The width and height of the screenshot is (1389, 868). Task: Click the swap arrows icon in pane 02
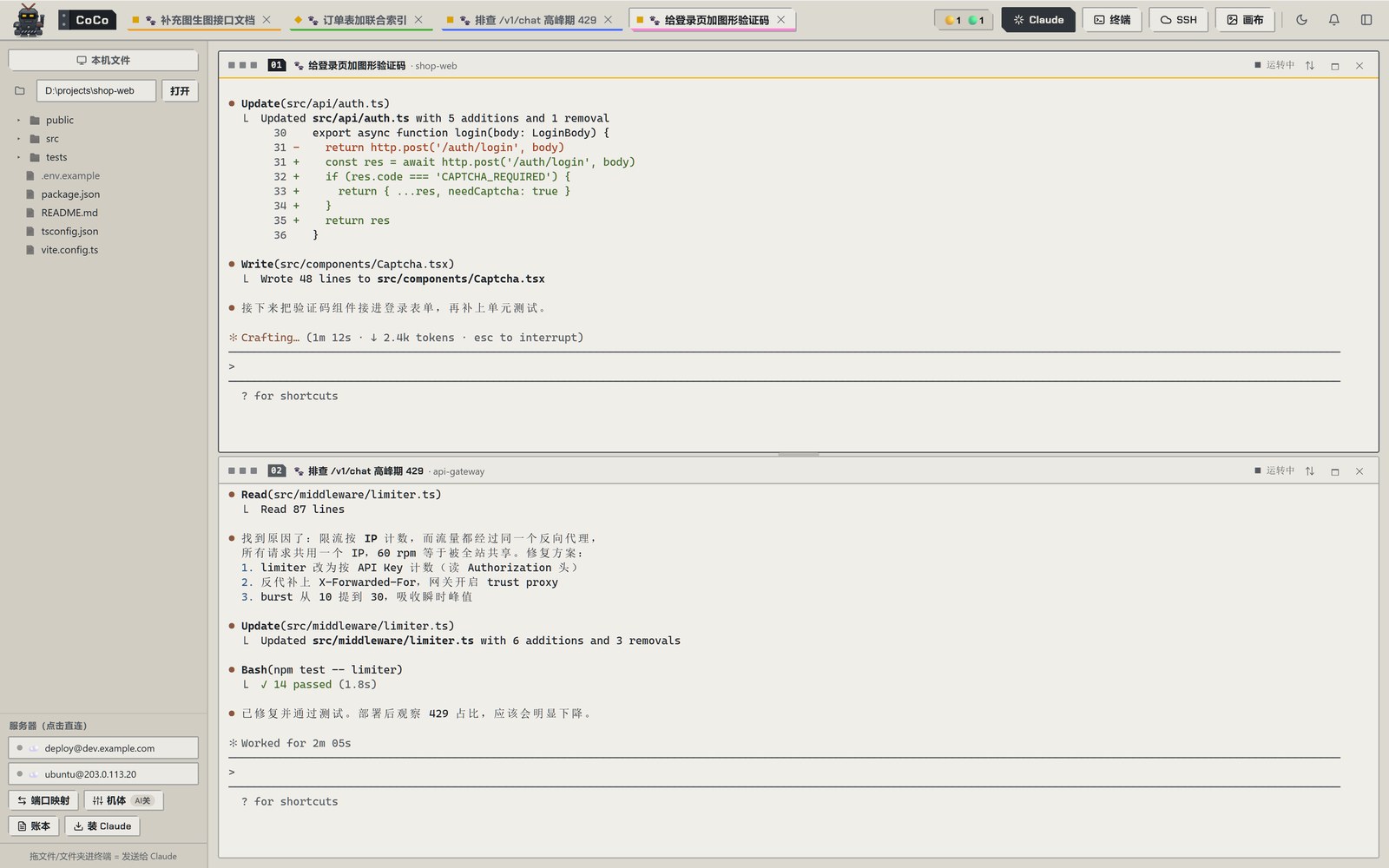(1309, 470)
